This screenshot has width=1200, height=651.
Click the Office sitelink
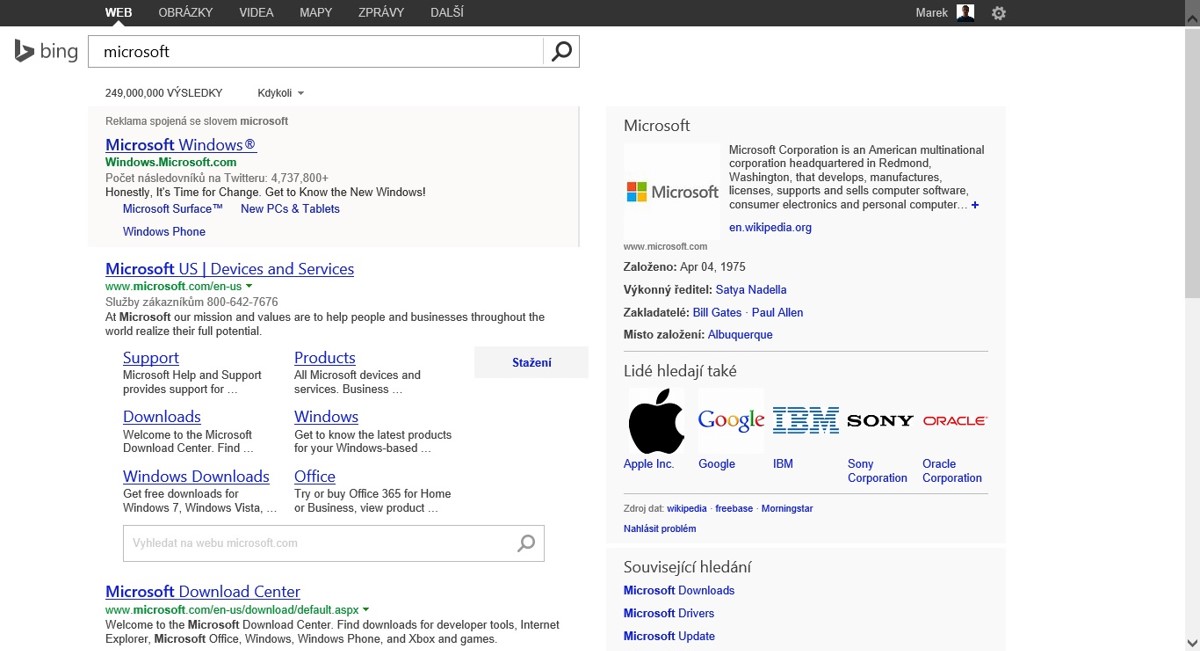point(315,477)
